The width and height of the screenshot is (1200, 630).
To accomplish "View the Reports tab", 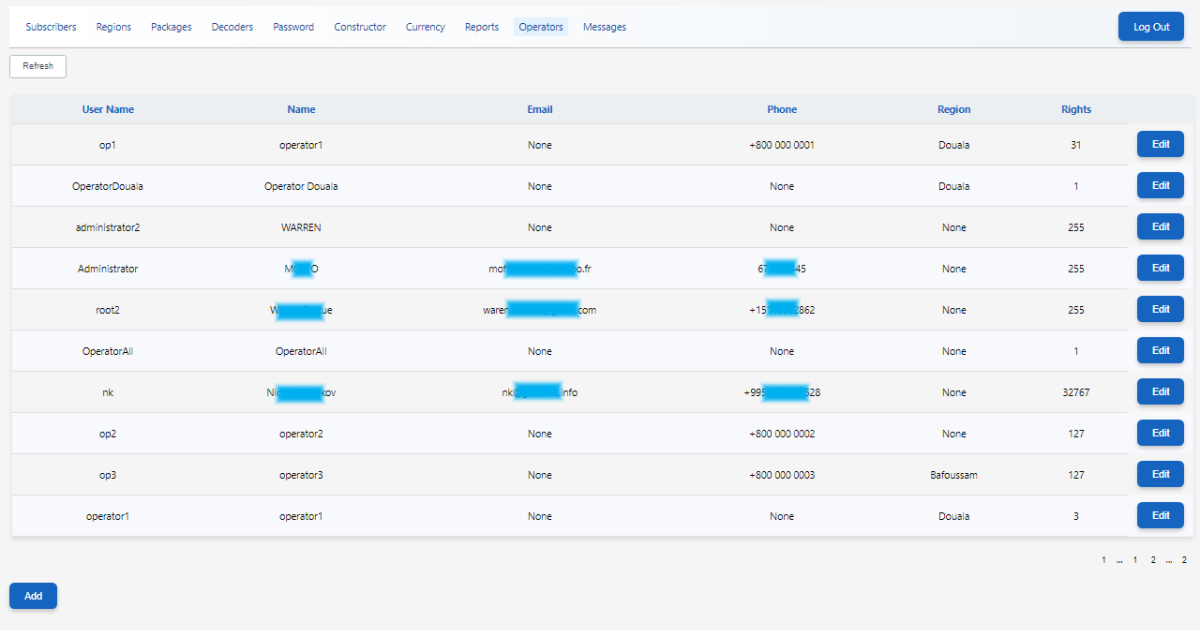I will [481, 27].
